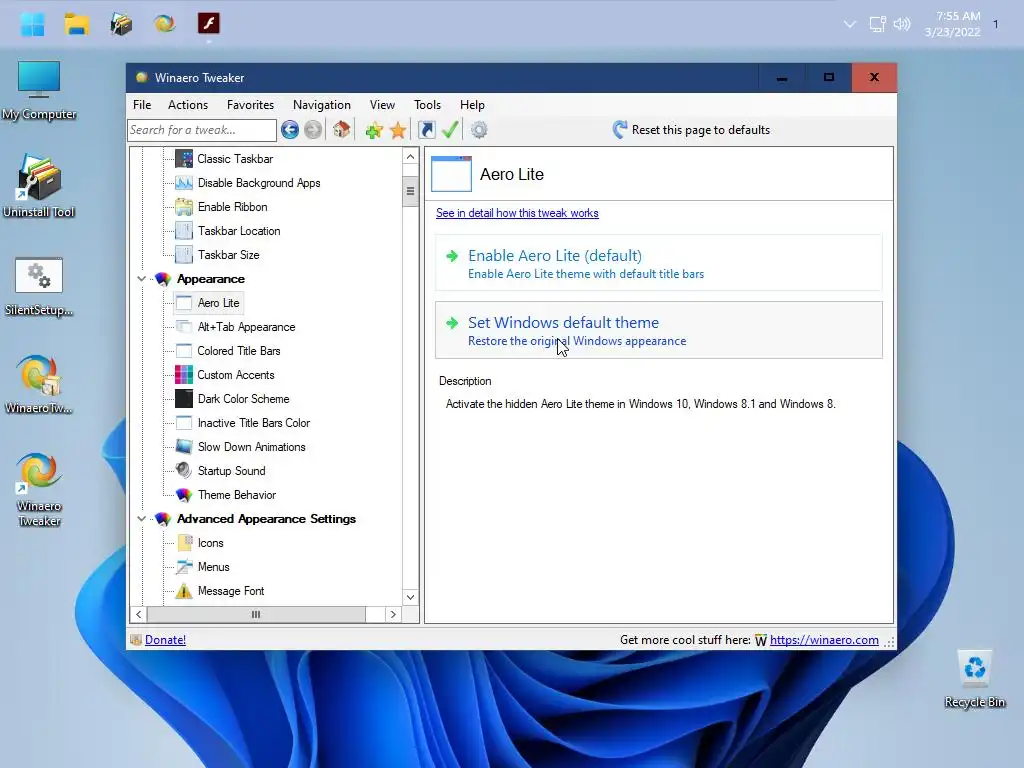Click horizontal scroll left arrow in tree
This screenshot has height=768, width=1024.
(x=138, y=615)
